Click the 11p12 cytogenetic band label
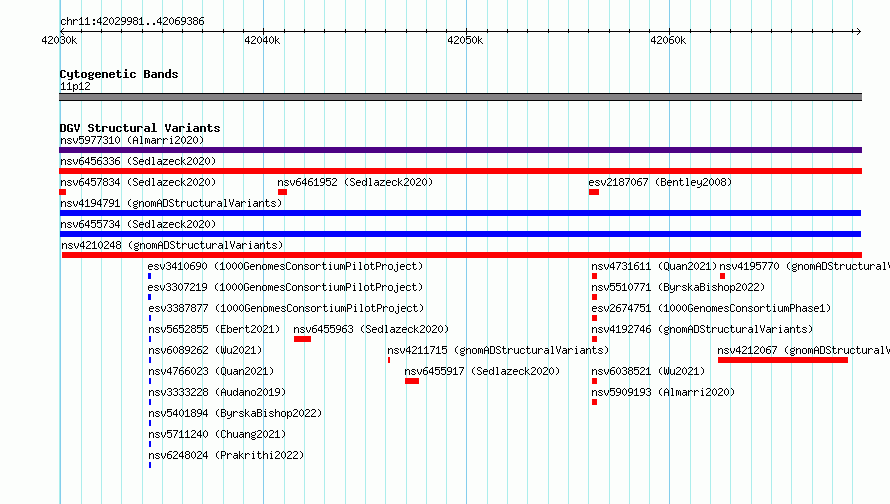Image resolution: width=890 pixels, height=504 pixels. click(75, 86)
